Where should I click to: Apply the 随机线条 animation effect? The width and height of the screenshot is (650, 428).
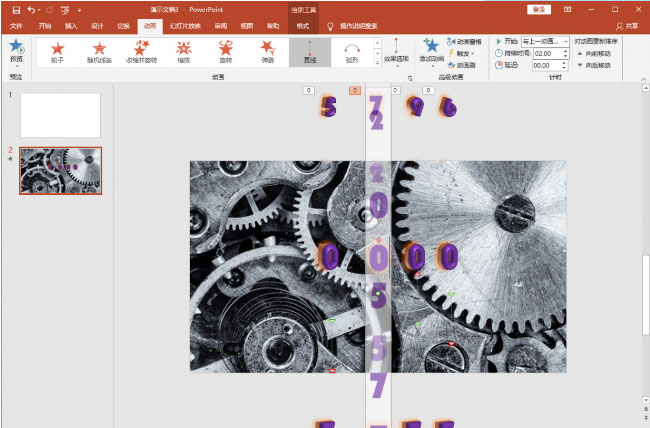pos(100,52)
